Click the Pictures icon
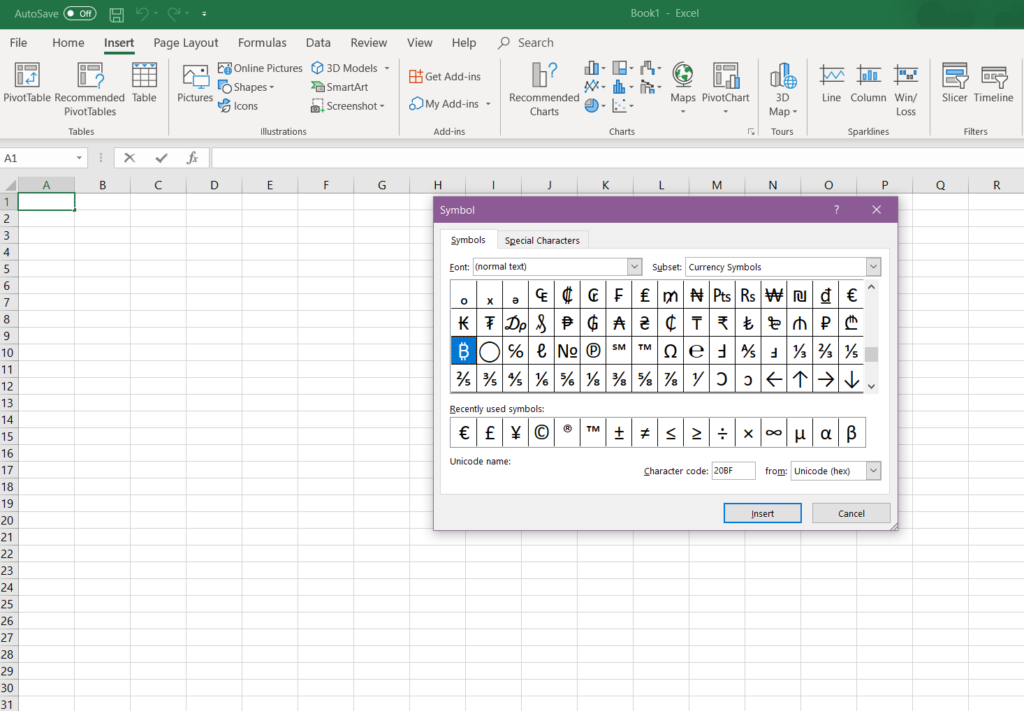The image size is (1024, 711). click(x=195, y=77)
